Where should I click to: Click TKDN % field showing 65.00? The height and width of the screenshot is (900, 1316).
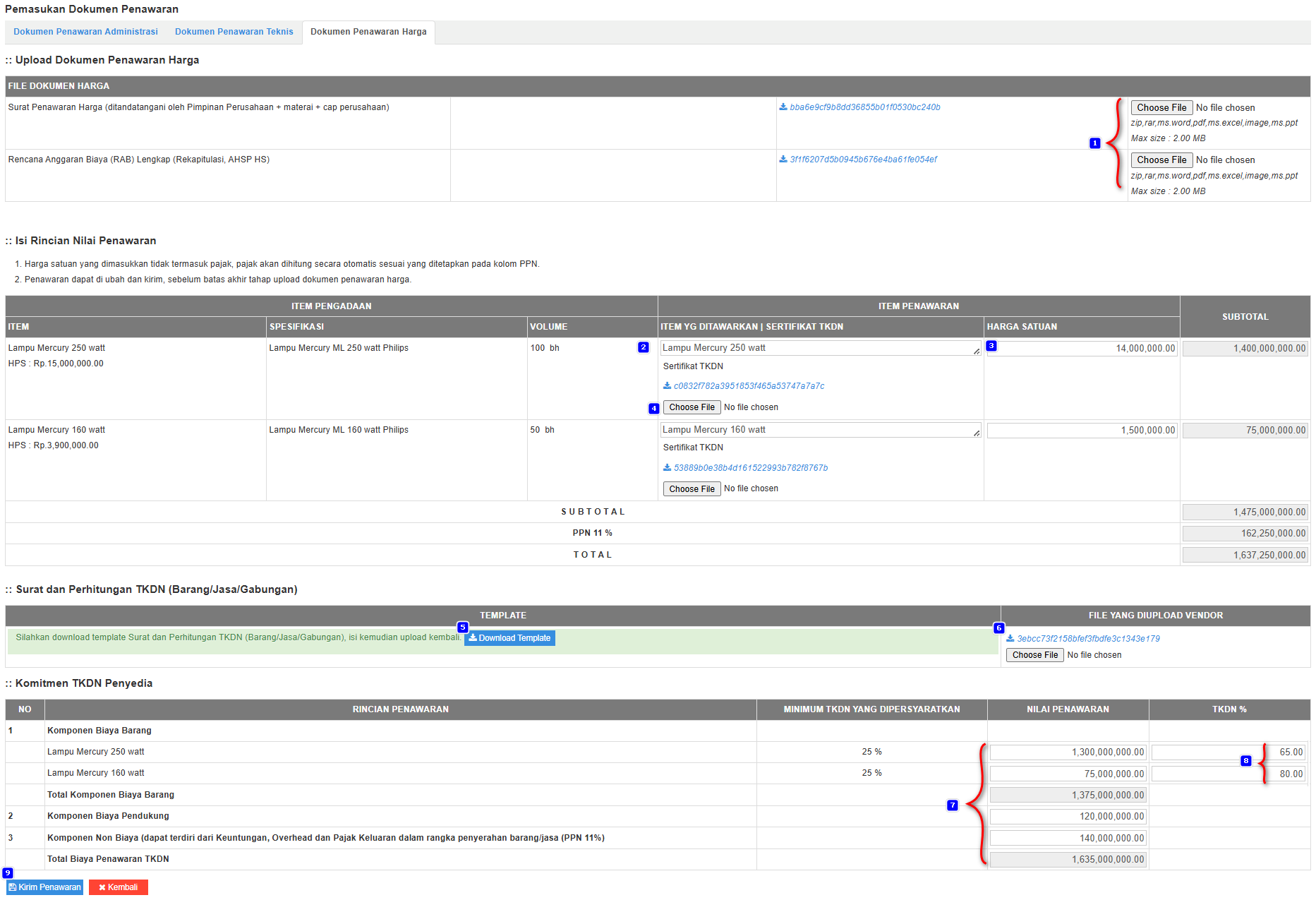1228,752
